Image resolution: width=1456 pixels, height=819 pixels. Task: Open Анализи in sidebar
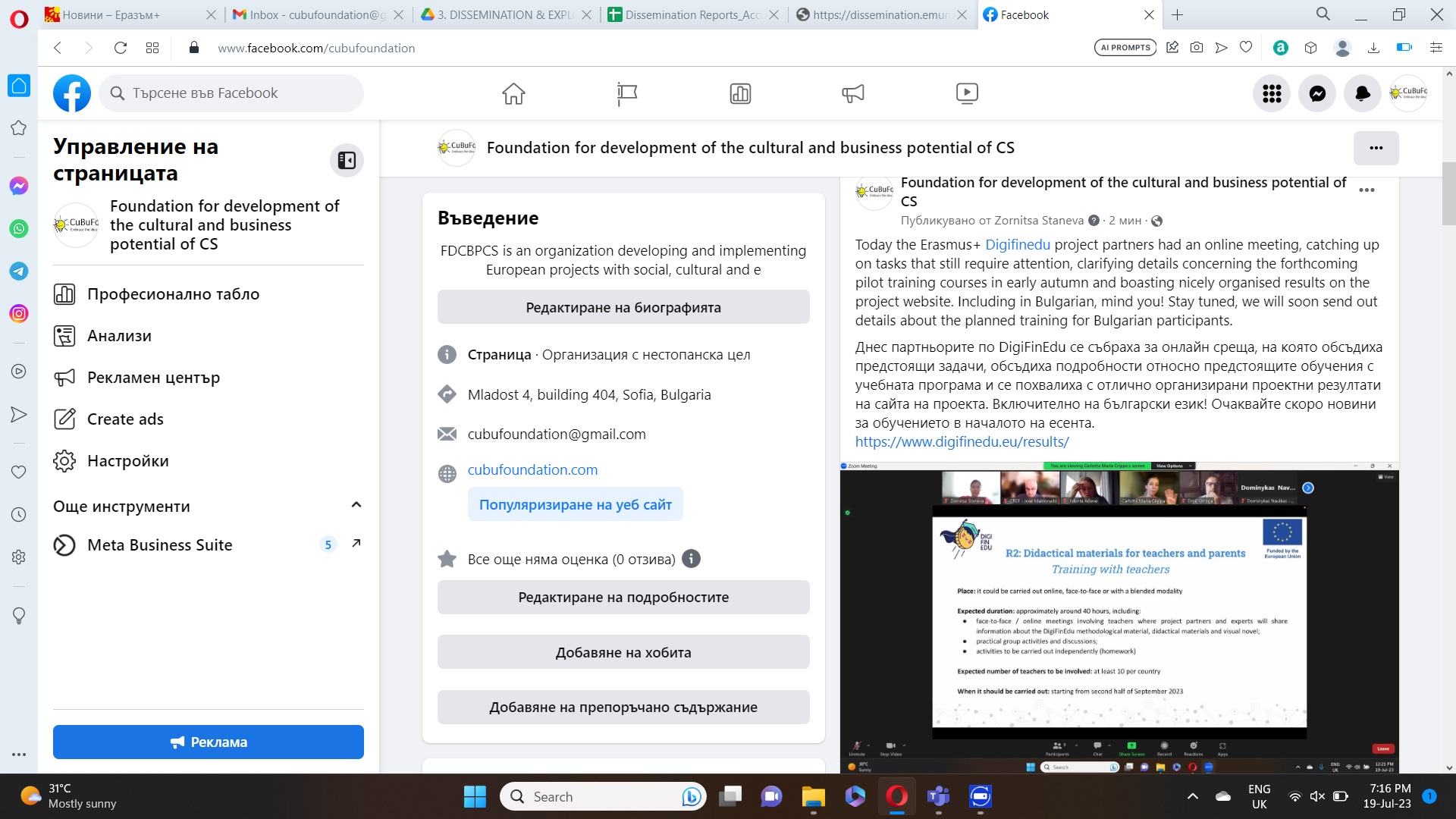[209, 336]
